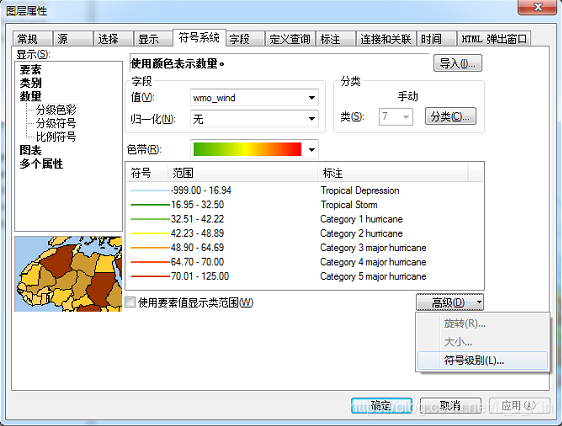
Task: Select the range -999.00 - 16.94
Action: (x=201, y=190)
